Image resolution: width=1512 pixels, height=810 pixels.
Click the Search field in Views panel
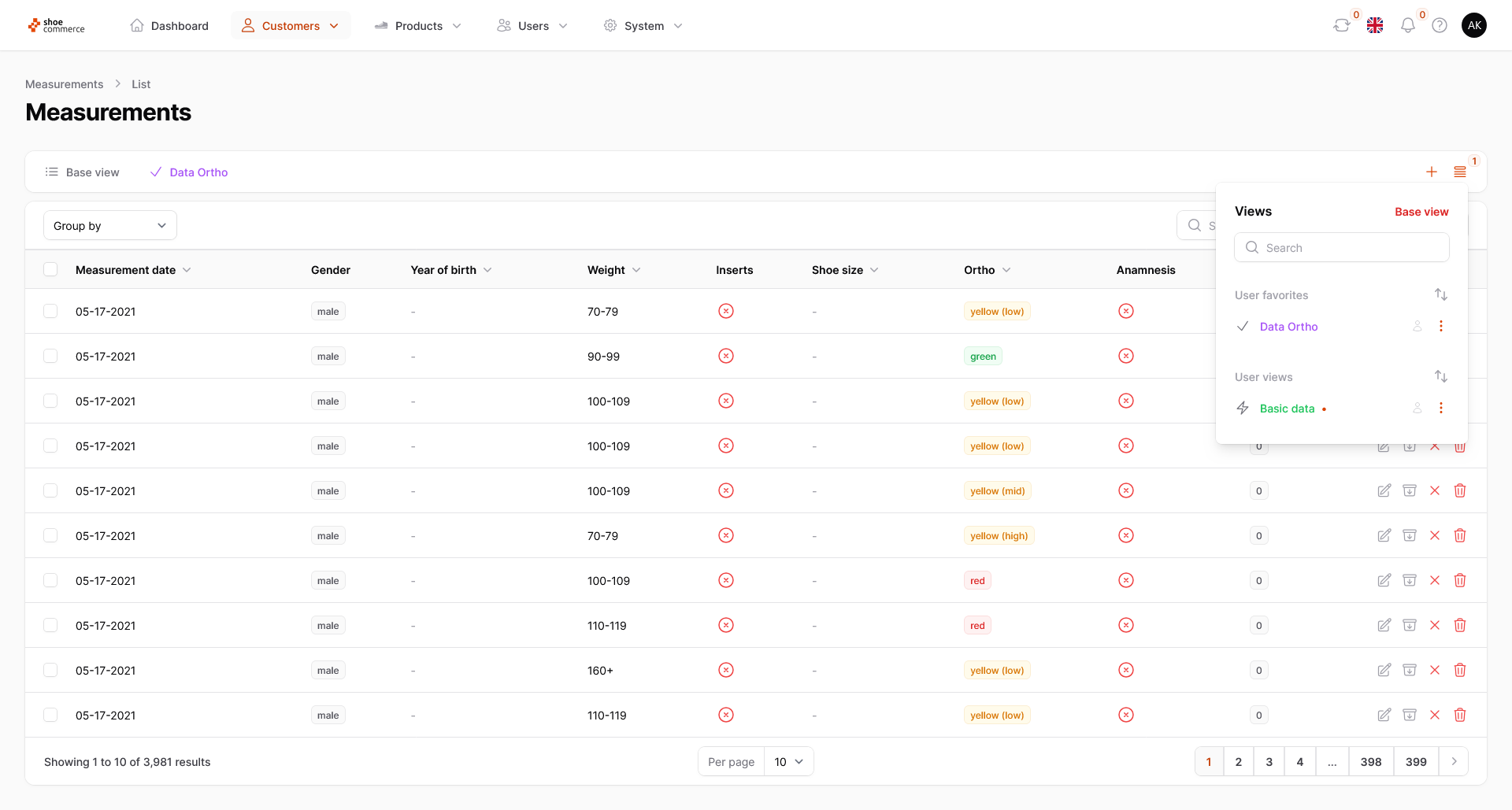pyautogui.click(x=1341, y=248)
